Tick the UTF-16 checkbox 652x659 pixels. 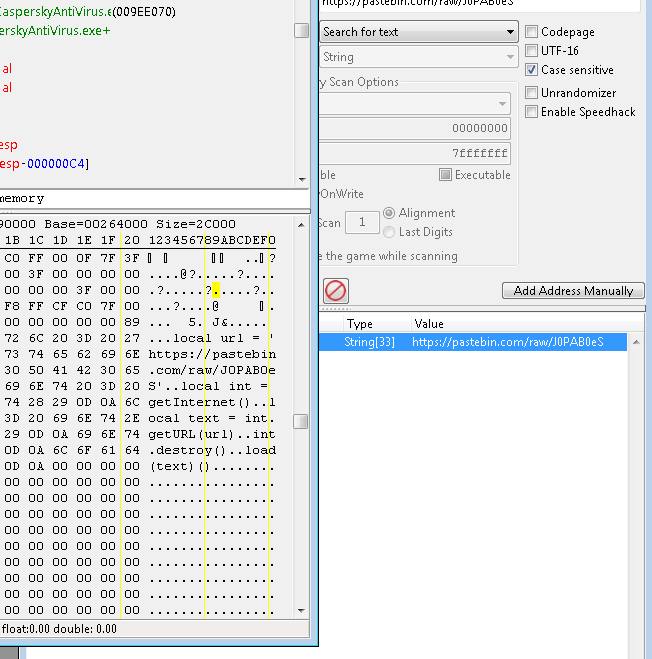532,51
